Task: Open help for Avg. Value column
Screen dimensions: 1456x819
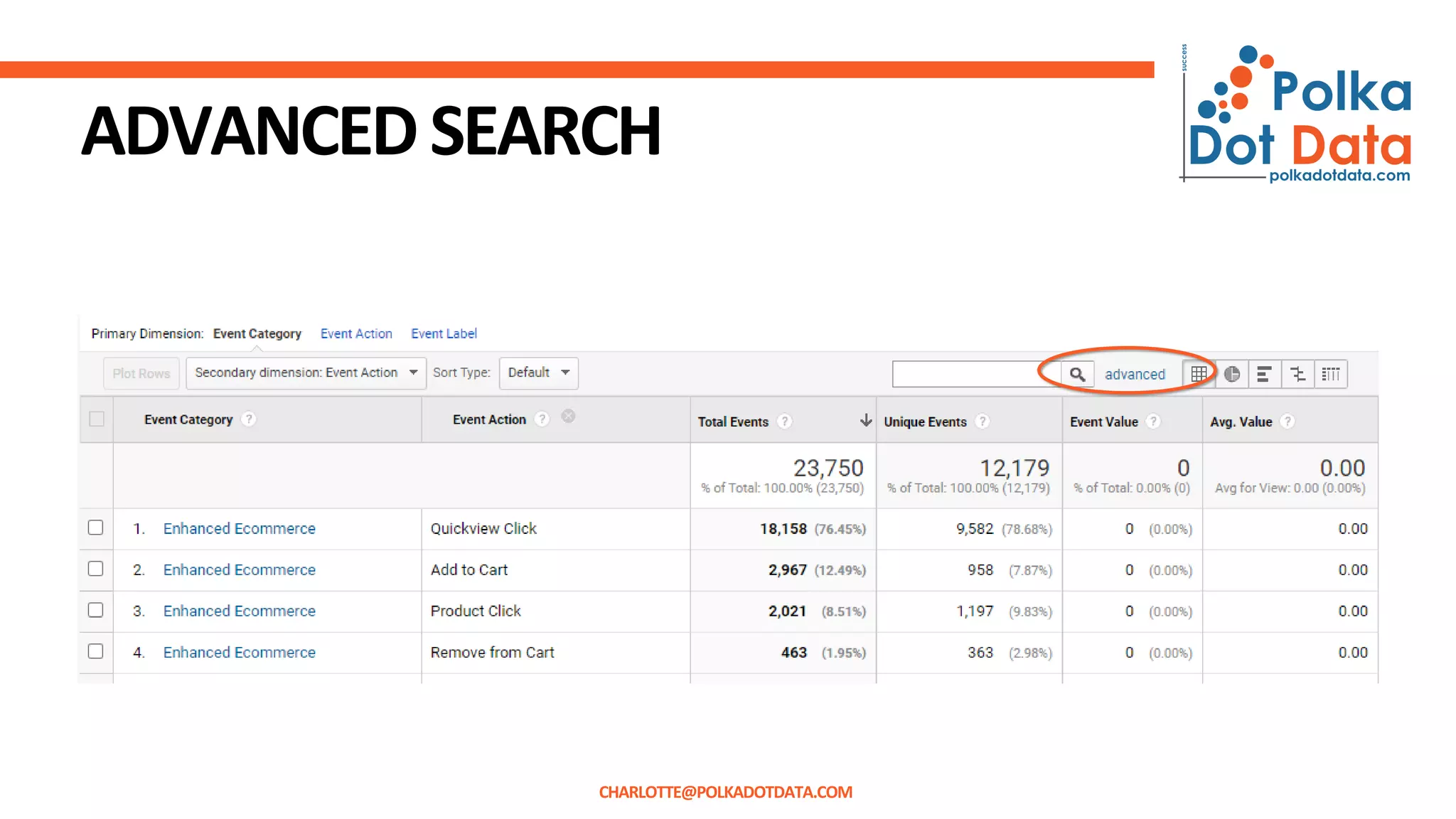Action: [1287, 422]
